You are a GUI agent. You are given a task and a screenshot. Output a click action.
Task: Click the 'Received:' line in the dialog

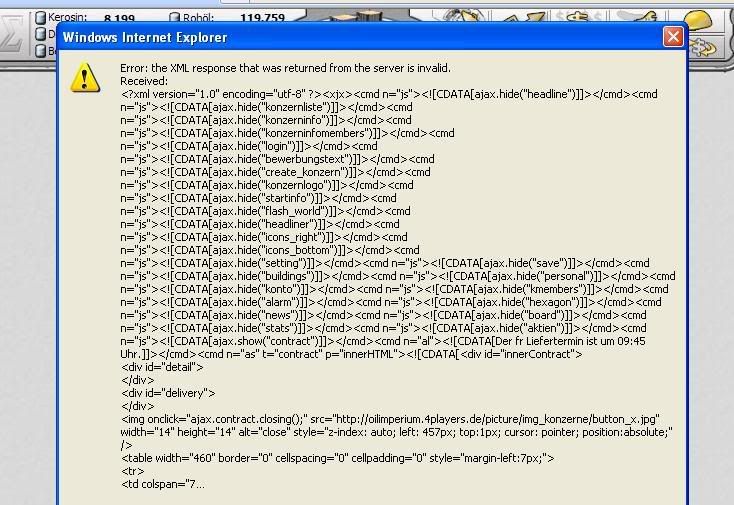click(144, 81)
